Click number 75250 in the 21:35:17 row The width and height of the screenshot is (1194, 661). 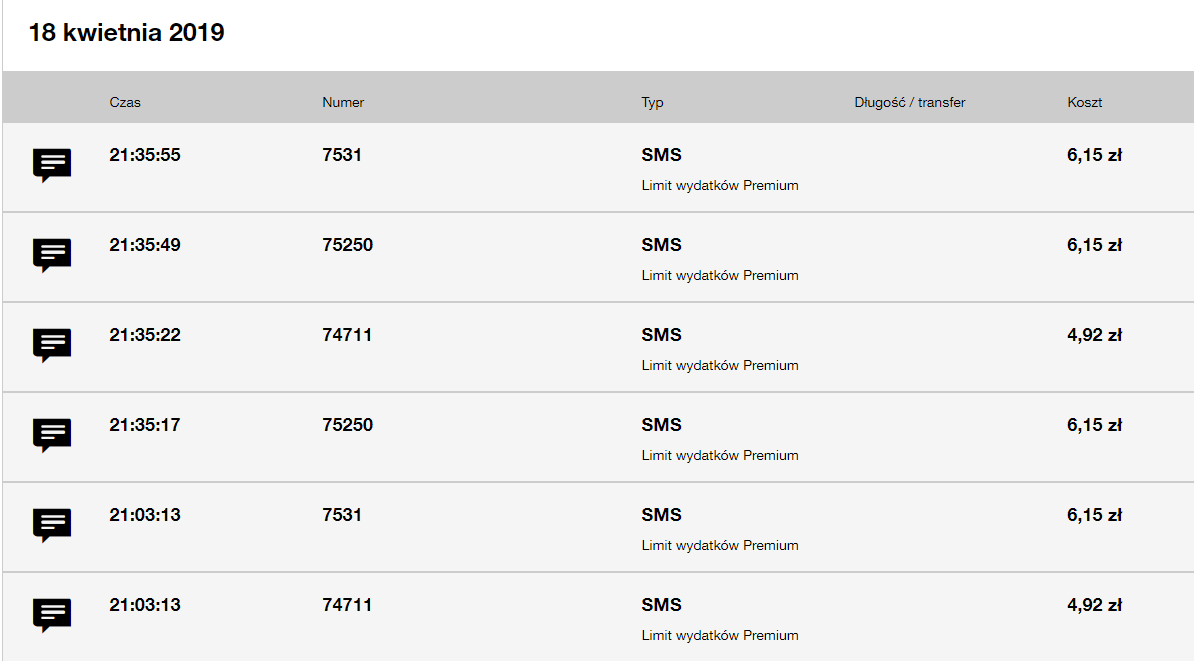tap(347, 424)
